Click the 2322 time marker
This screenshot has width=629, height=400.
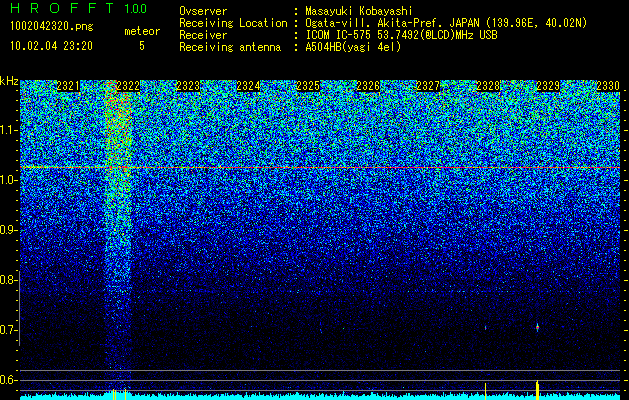tap(128, 86)
